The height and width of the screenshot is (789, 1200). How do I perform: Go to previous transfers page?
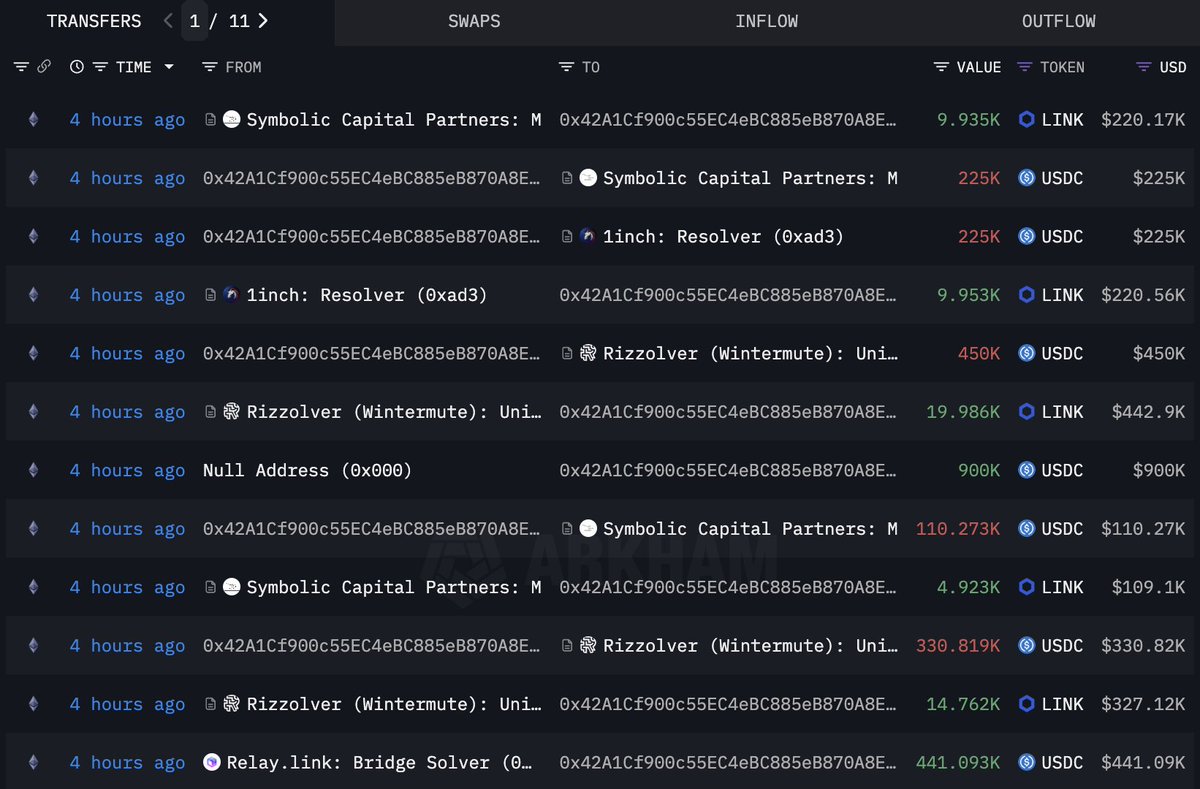168,21
